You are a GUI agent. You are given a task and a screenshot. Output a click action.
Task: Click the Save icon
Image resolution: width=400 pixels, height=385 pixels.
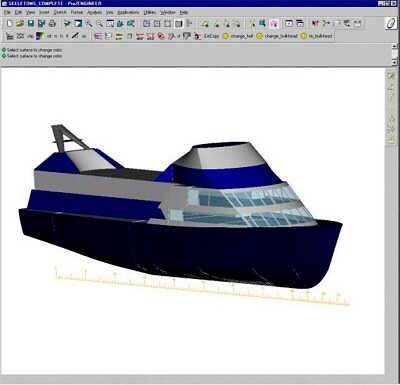pyautogui.click(x=31, y=24)
